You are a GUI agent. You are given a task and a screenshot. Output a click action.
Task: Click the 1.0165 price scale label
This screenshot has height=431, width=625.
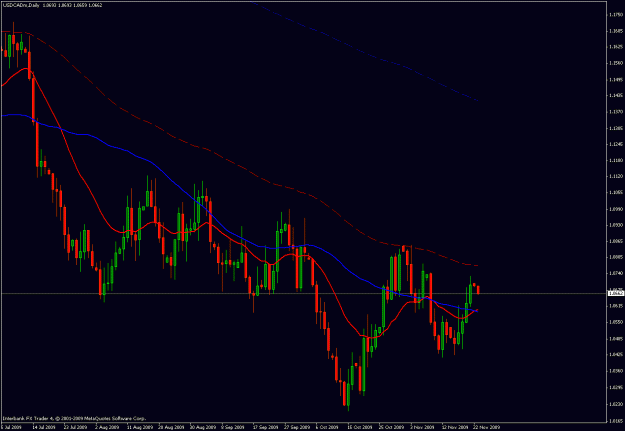tap(616, 420)
